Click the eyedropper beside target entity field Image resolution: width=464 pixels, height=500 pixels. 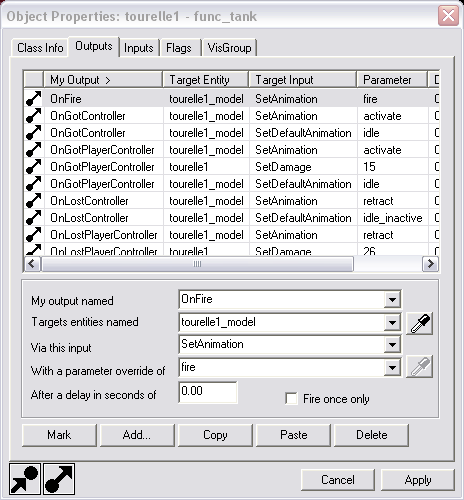pos(420,323)
